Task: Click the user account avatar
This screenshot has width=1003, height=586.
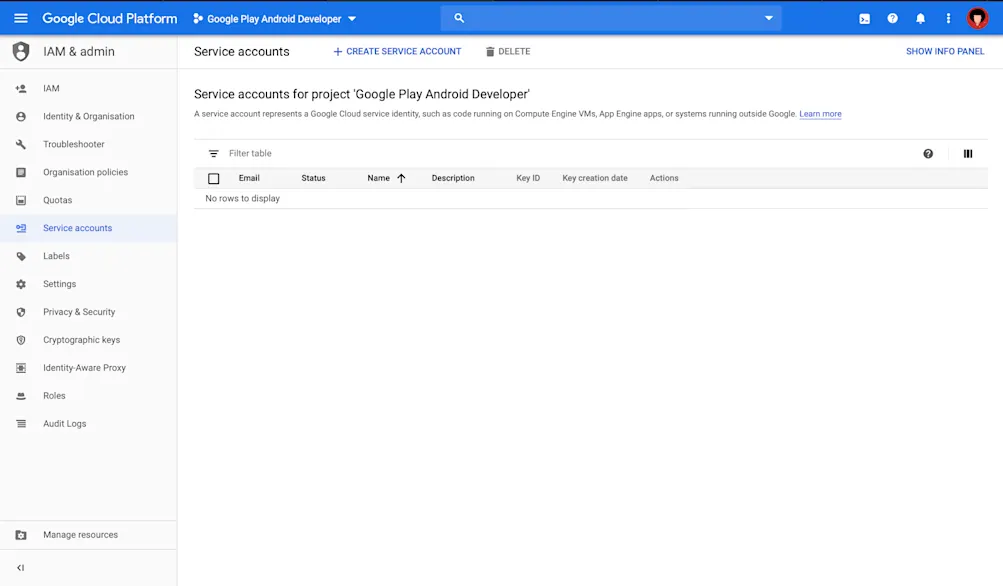Action: pyautogui.click(x=977, y=18)
